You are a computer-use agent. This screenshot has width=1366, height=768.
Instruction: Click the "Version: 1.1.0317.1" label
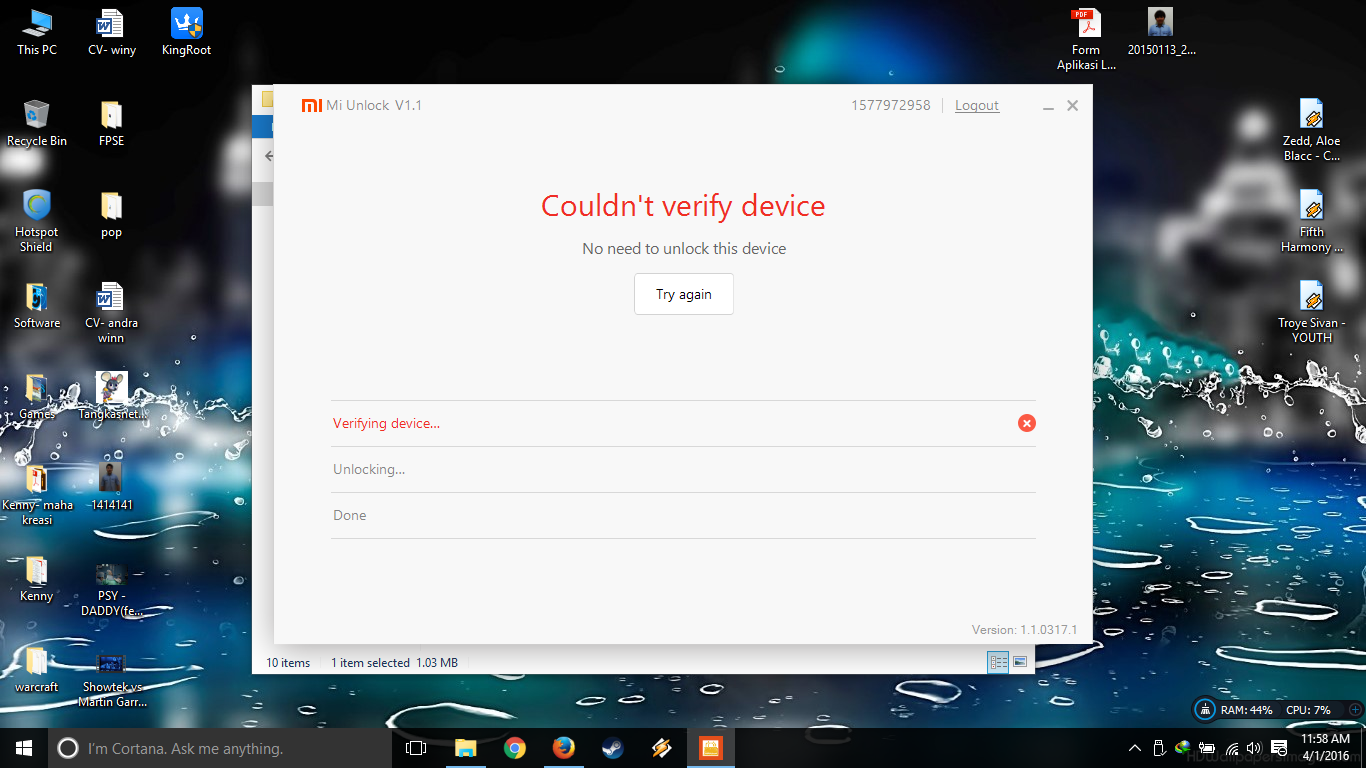(x=1024, y=630)
